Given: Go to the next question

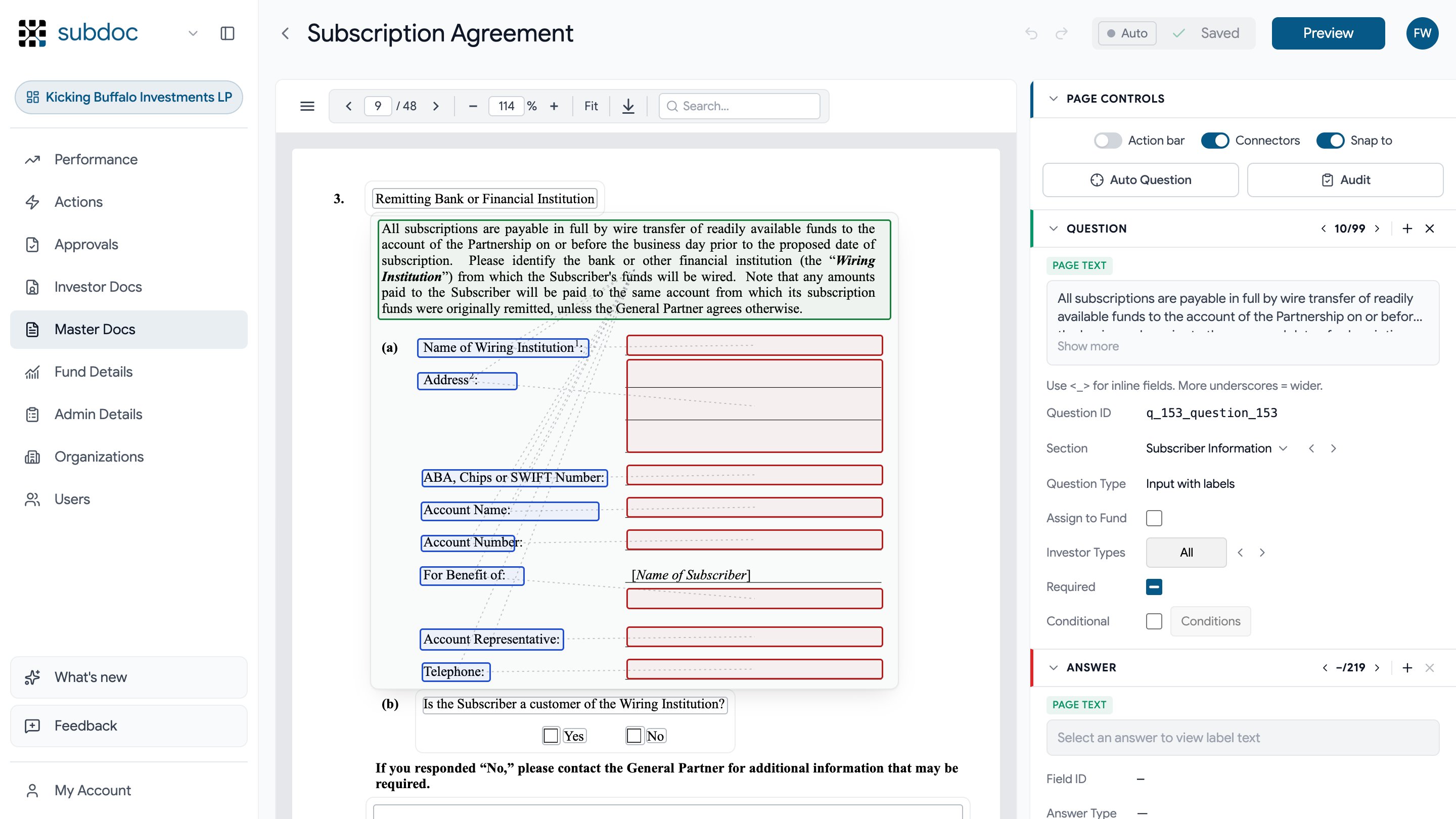Looking at the screenshot, I should click(x=1377, y=229).
